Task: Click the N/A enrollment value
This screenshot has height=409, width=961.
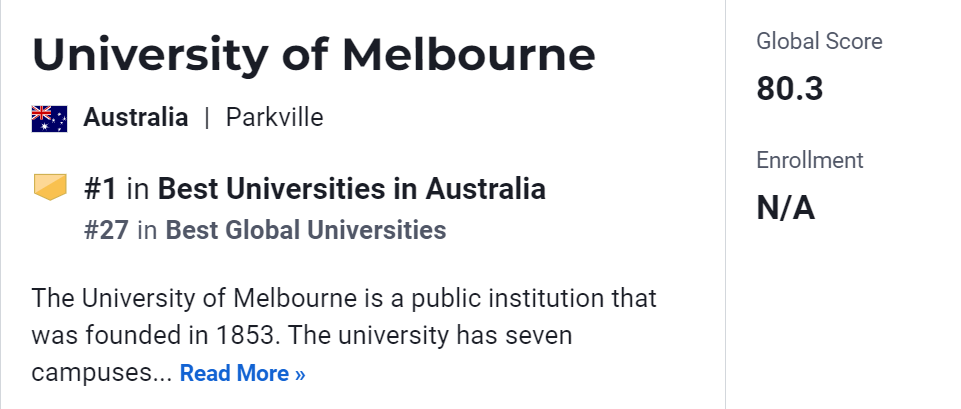Action: [785, 208]
